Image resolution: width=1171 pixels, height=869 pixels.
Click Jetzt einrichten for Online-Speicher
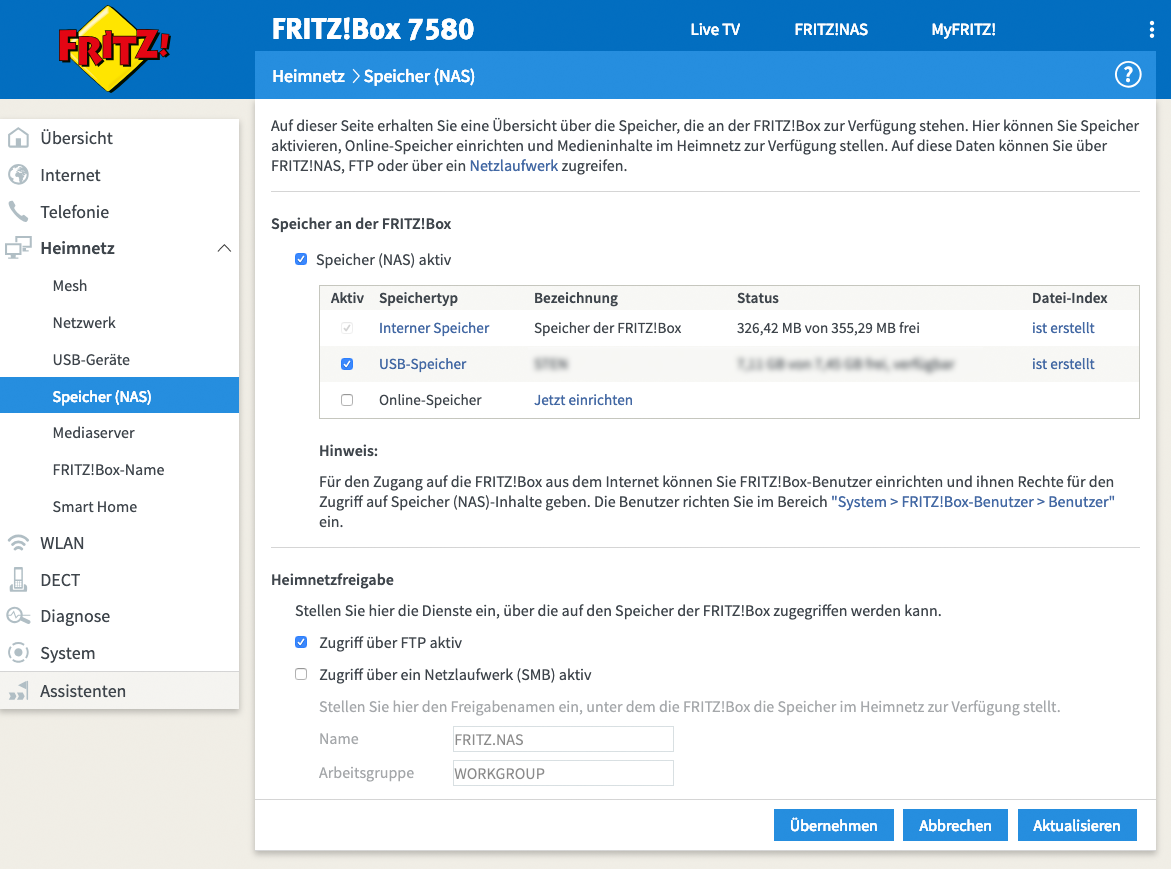(x=583, y=399)
